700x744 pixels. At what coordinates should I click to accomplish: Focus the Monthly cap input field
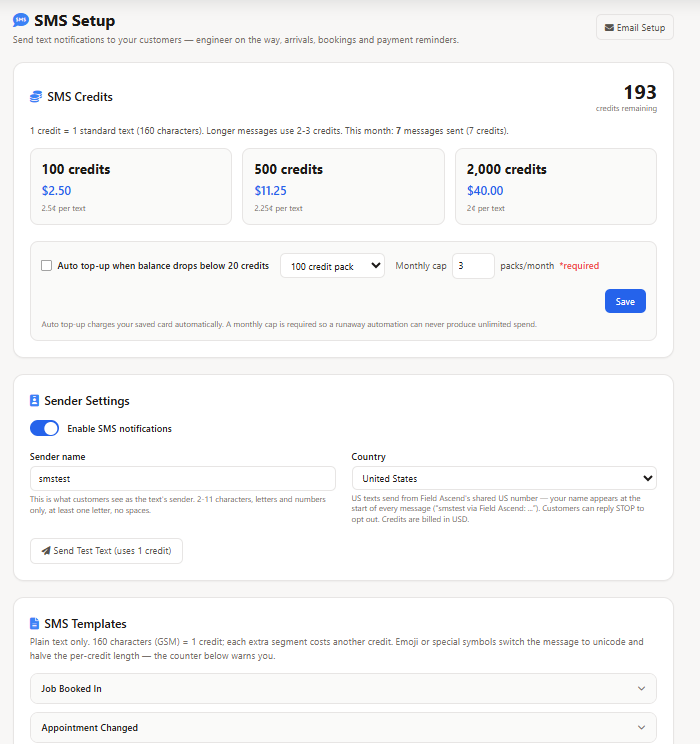pos(473,266)
